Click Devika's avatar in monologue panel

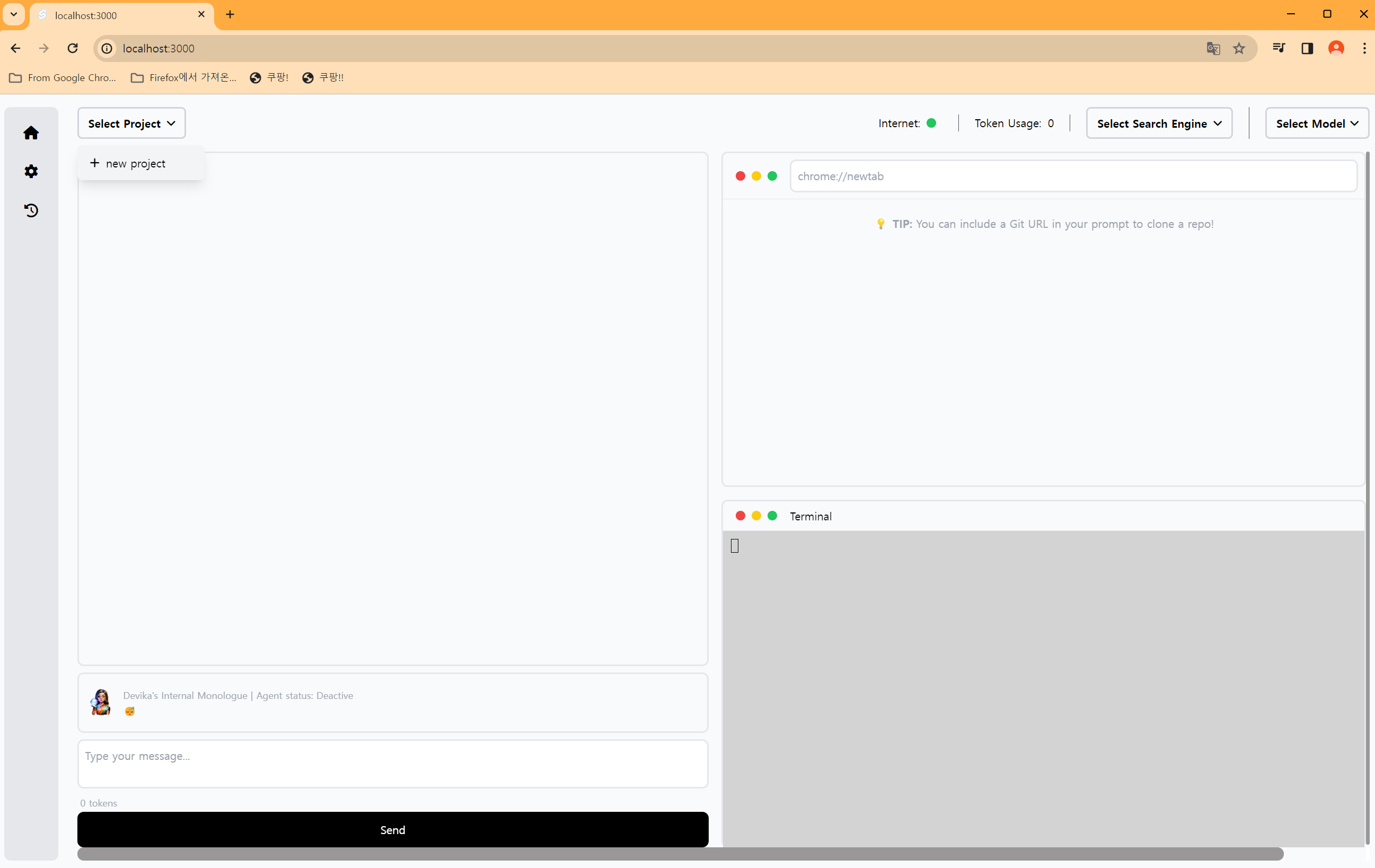tap(101, 702)
